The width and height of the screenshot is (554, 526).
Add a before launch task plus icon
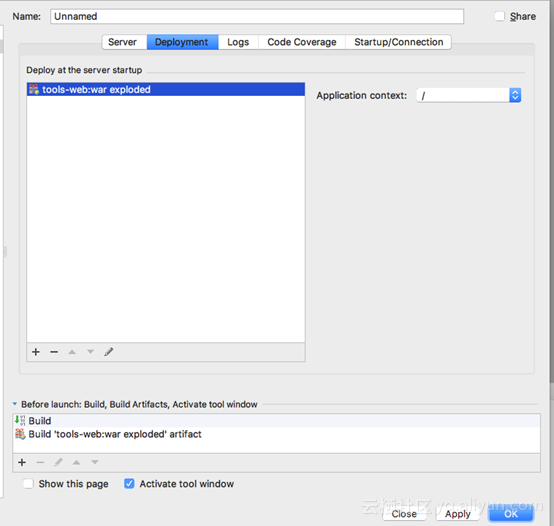[x=22, y=462]
